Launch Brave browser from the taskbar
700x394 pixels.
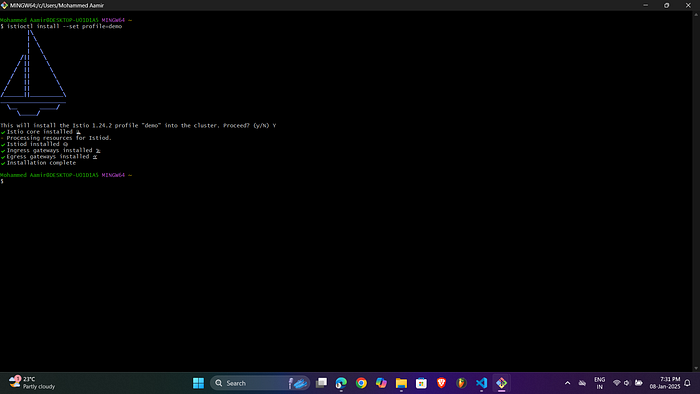442,383
